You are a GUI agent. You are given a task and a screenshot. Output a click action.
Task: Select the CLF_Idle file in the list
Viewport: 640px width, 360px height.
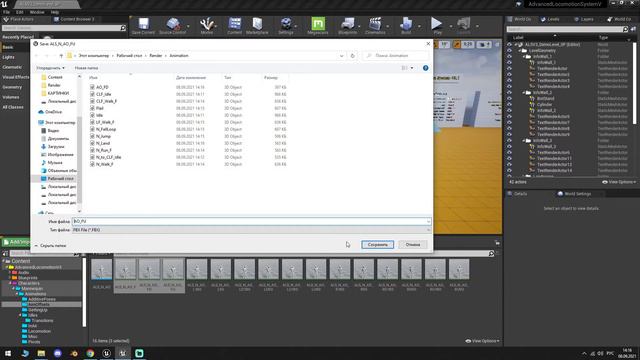click(x=103, y=94)
